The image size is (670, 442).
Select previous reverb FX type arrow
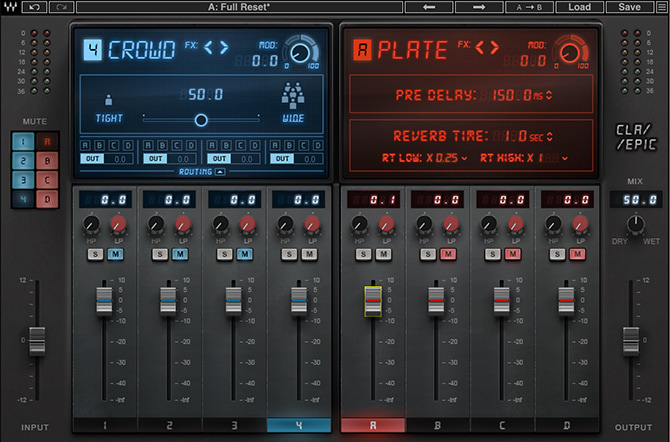coord(480,47)
